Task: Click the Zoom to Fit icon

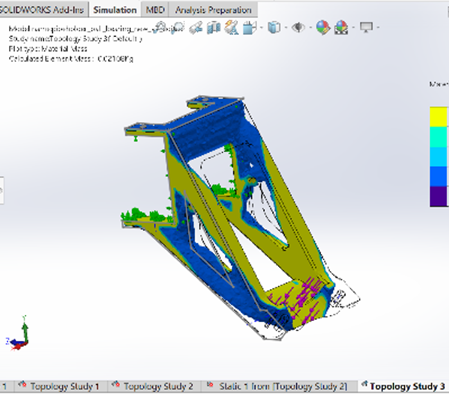Action: (161, 27)
